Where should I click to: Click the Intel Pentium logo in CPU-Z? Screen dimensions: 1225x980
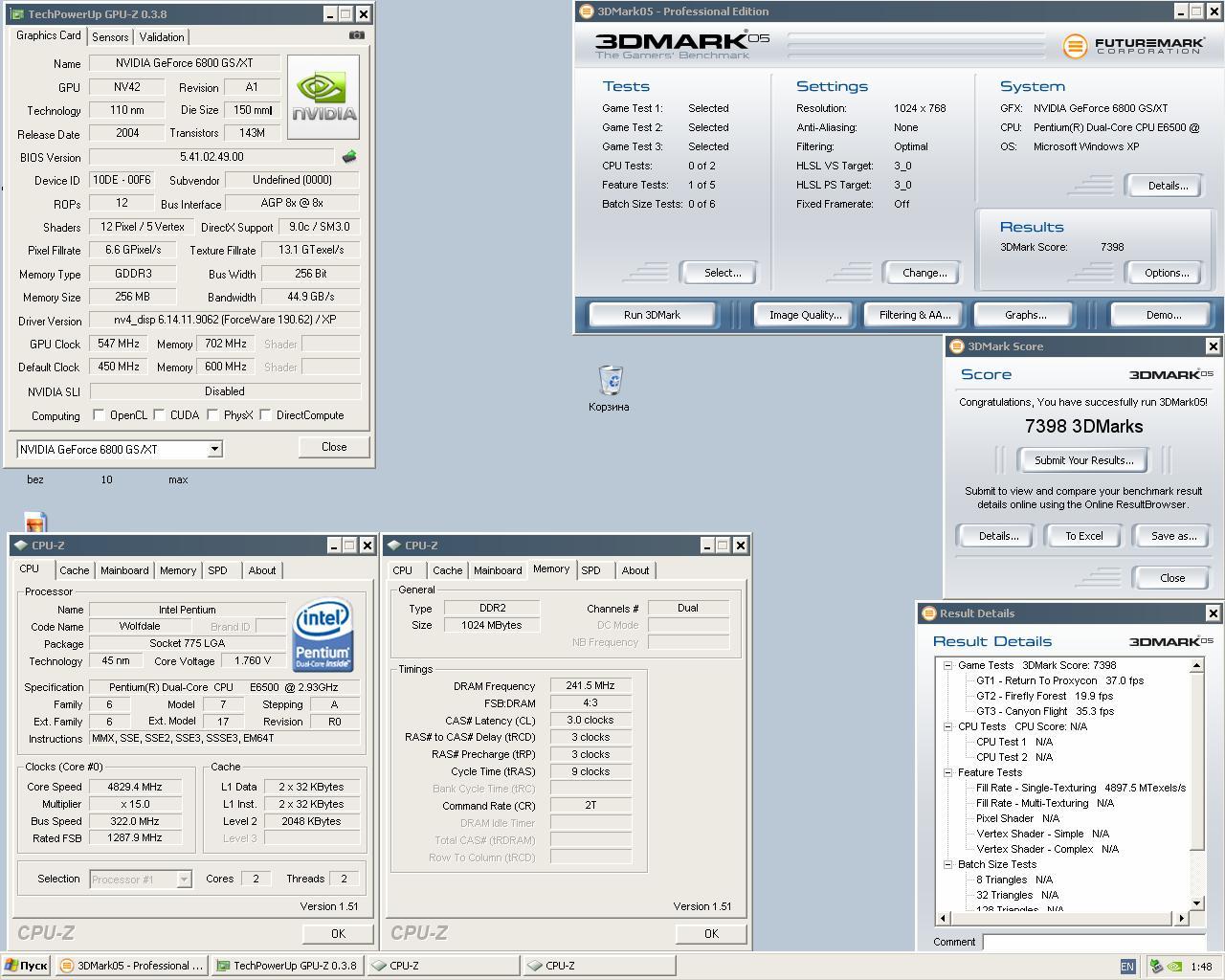(x=323, y=635)
